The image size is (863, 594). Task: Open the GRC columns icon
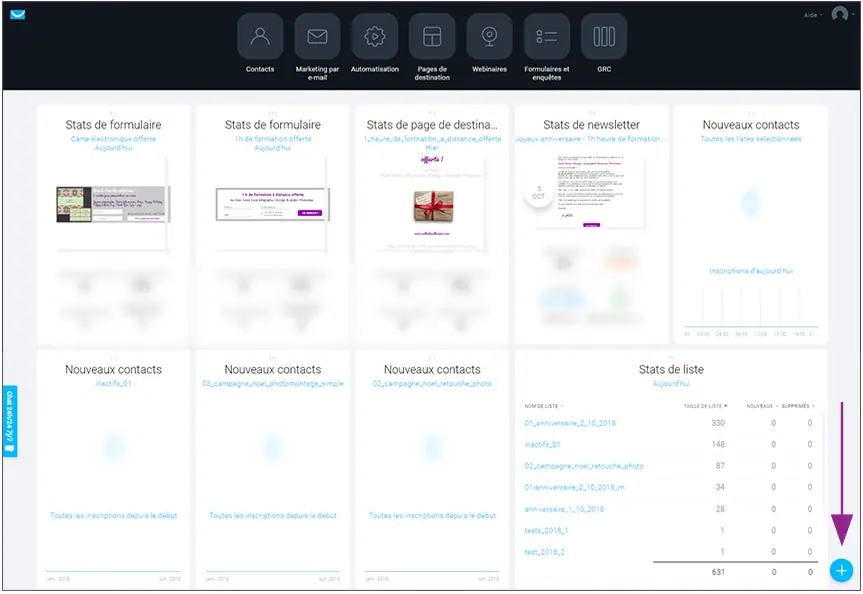click(x=604, y=36)
